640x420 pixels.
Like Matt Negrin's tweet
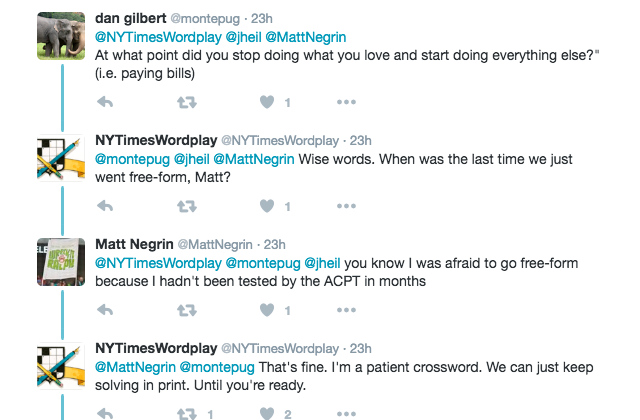click(x=267, y=310)
